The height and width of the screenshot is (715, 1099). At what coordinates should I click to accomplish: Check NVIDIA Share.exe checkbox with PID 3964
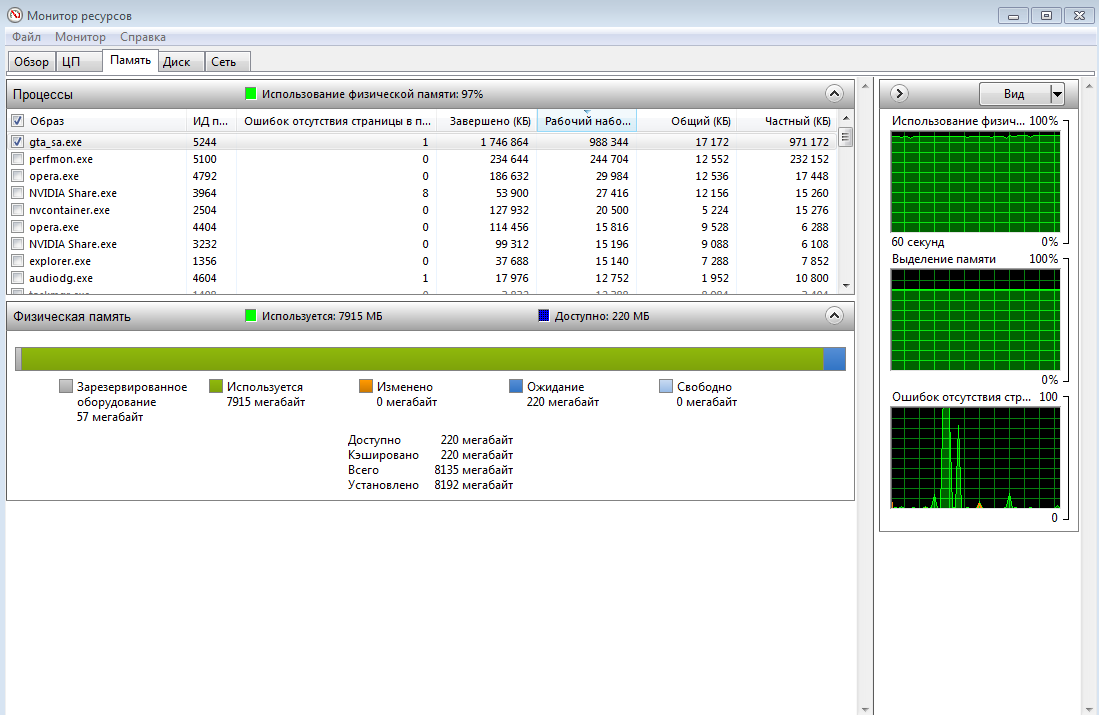[18, 193]
